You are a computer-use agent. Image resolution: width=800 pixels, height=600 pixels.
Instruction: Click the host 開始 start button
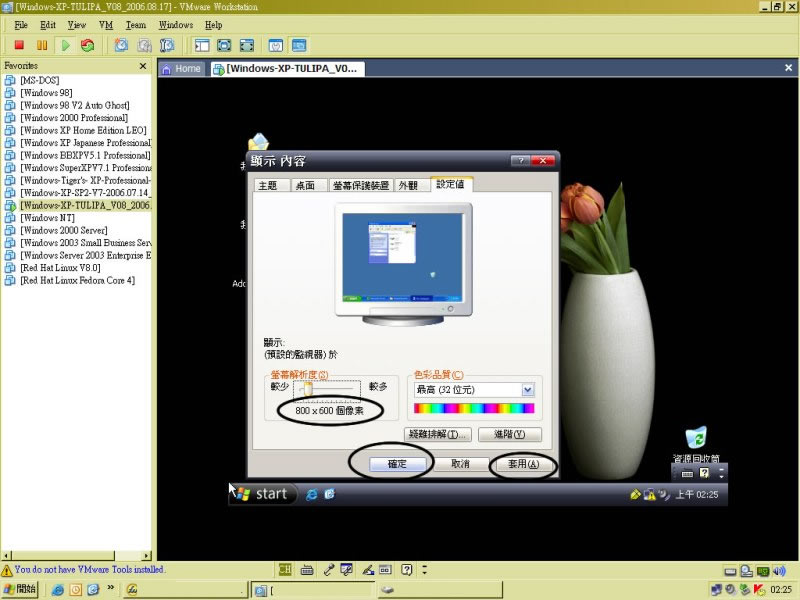tap(20, 589)
